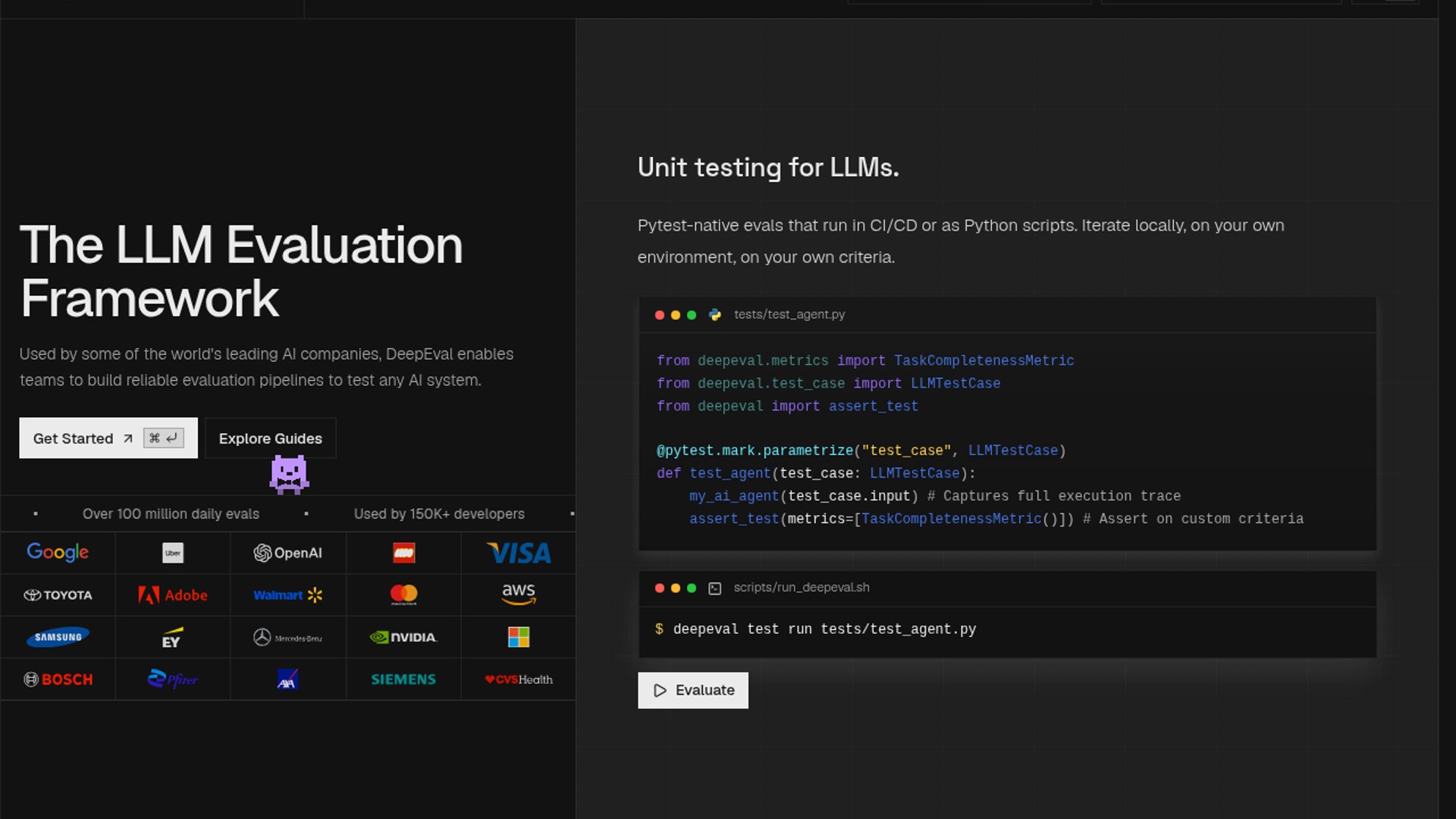Click the tests/test_agent.py file name
This screenshot has height=819, width=1456.
pos(789,315)
